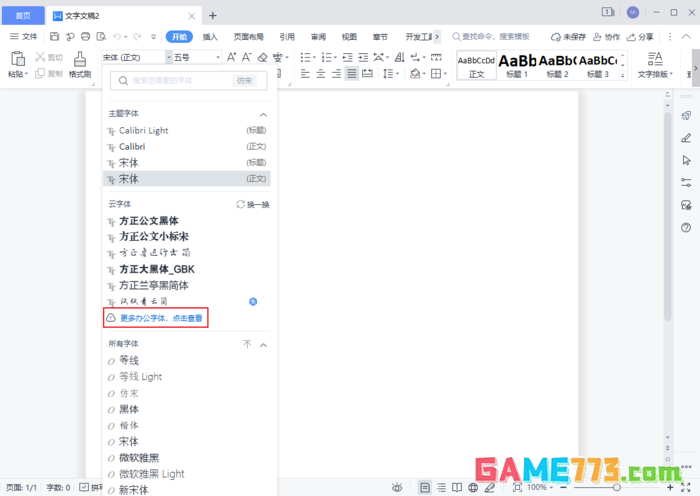Open the bullet list dropdown
Screen dimensions: 700x496
click(x=314, y=57)
